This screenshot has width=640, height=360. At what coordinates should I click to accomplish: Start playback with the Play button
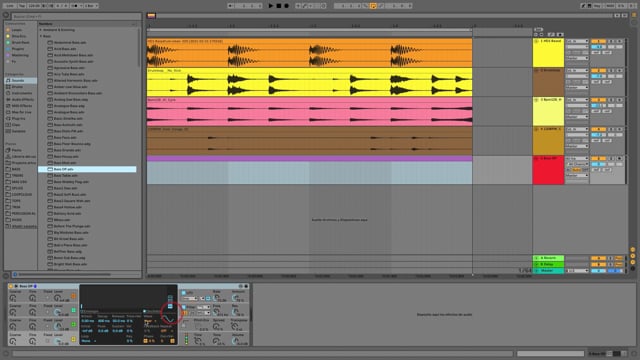click(271, 6)
